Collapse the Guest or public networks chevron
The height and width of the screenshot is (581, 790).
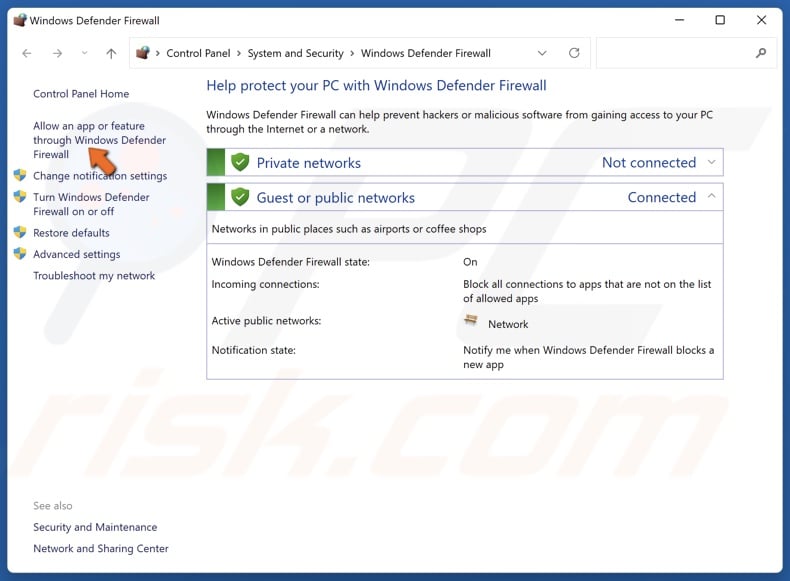click(x=711, y=196)
